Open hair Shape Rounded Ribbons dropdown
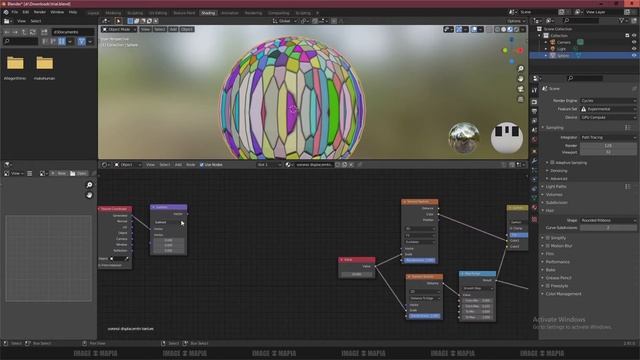Image resolution: width=640 pixels, height=360 pixels. click(608, 220)
